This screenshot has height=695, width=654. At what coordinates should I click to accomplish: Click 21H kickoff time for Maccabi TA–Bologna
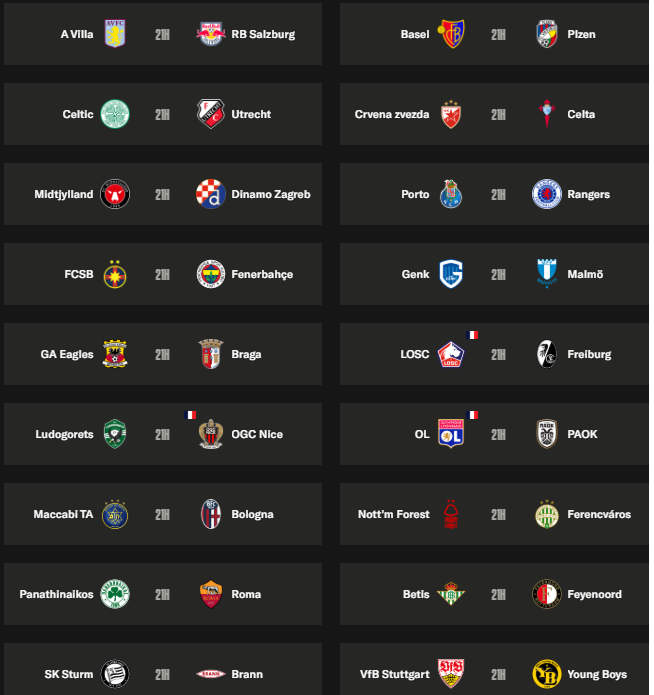tap(162, 514)
